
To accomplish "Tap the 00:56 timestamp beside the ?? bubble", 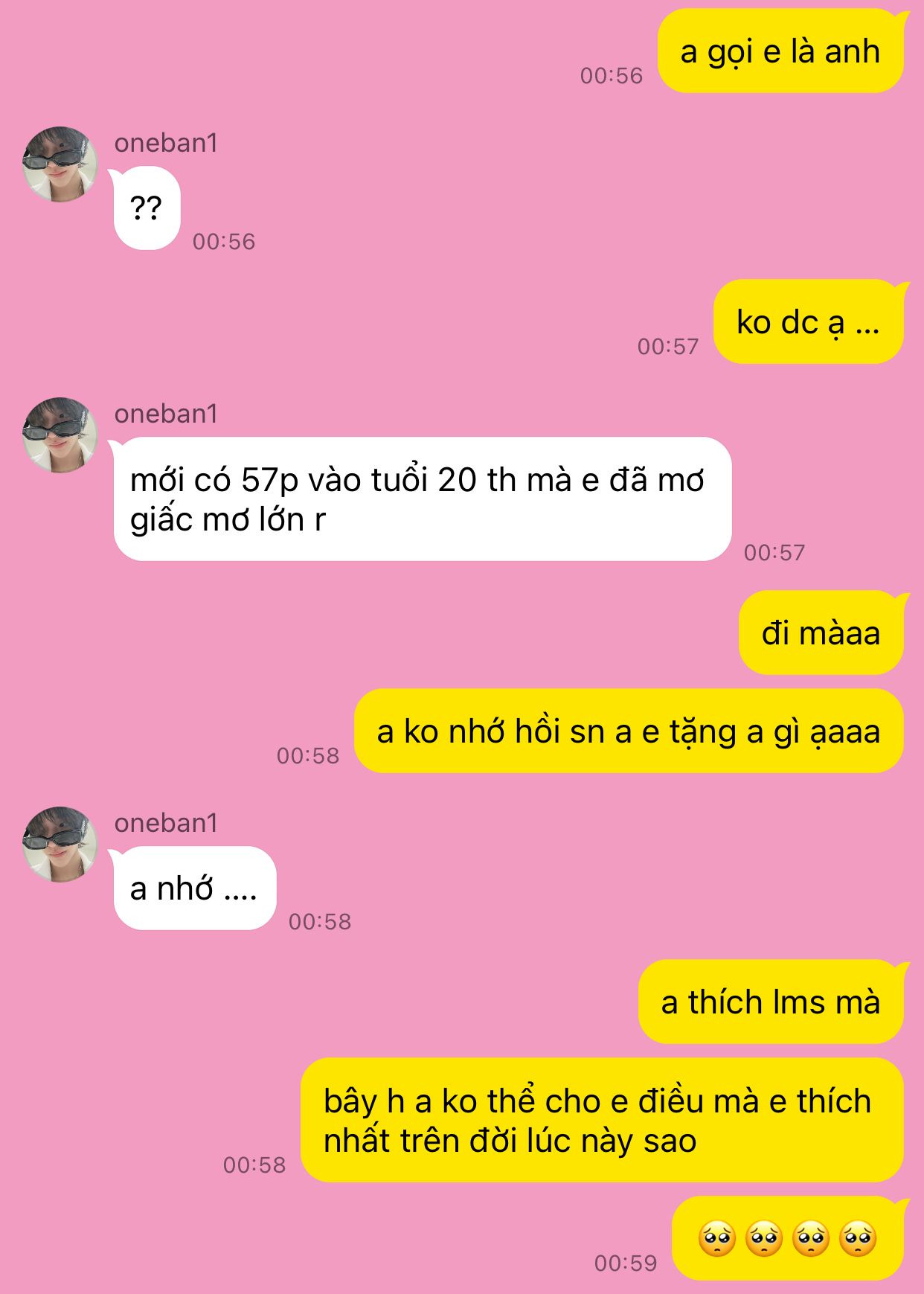I will coord(224,241).
